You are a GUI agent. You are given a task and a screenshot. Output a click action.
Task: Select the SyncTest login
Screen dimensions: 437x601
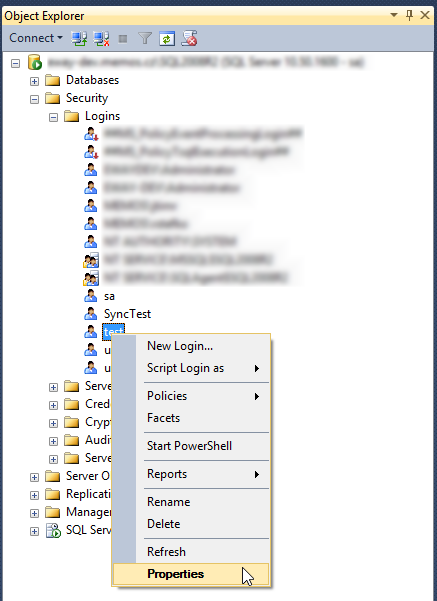(x=127, y=314)
